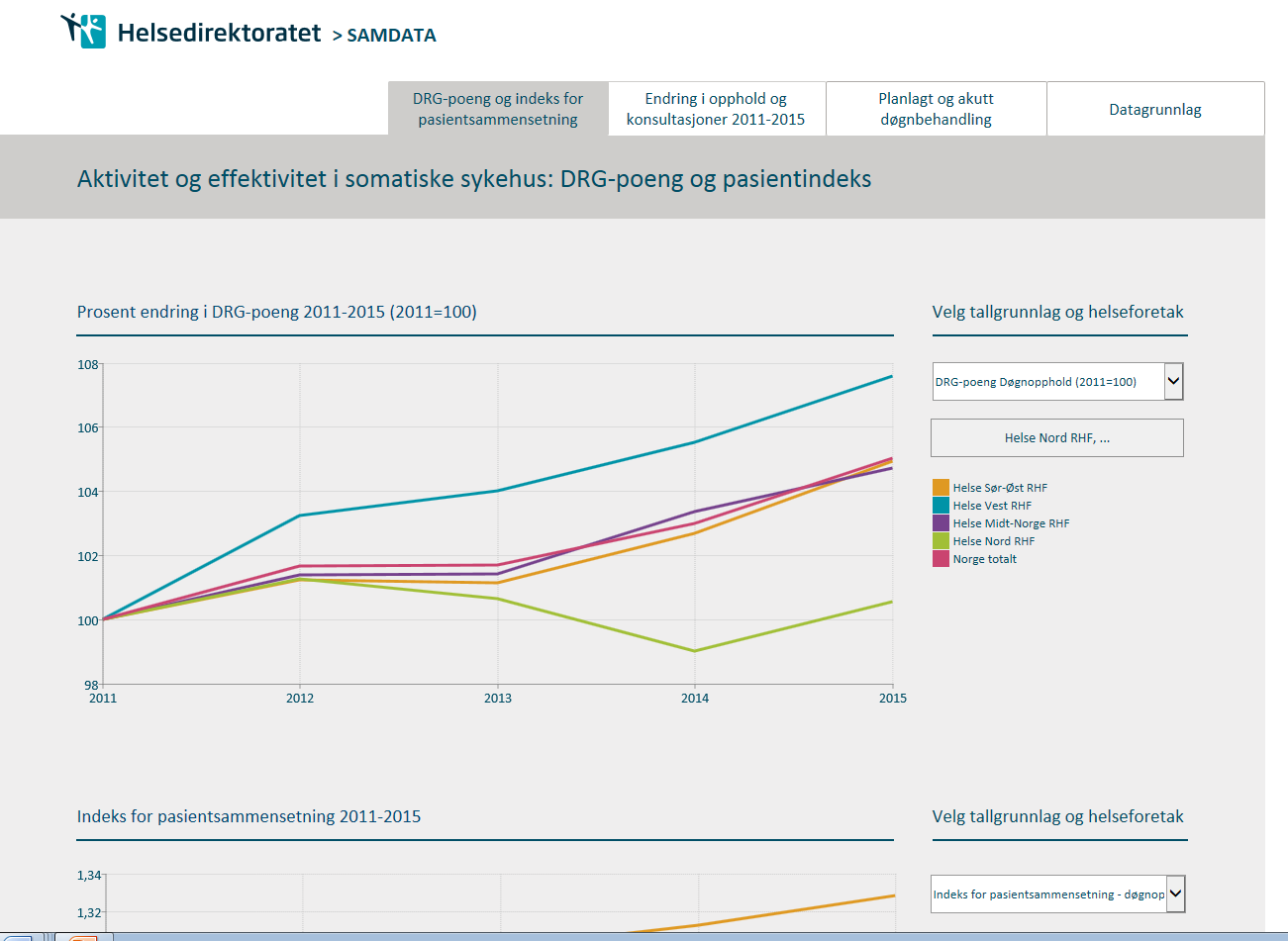Click the green Helse Nord RHF swatch
This screenshot has height=941, width=1288.
pos(941,540)
